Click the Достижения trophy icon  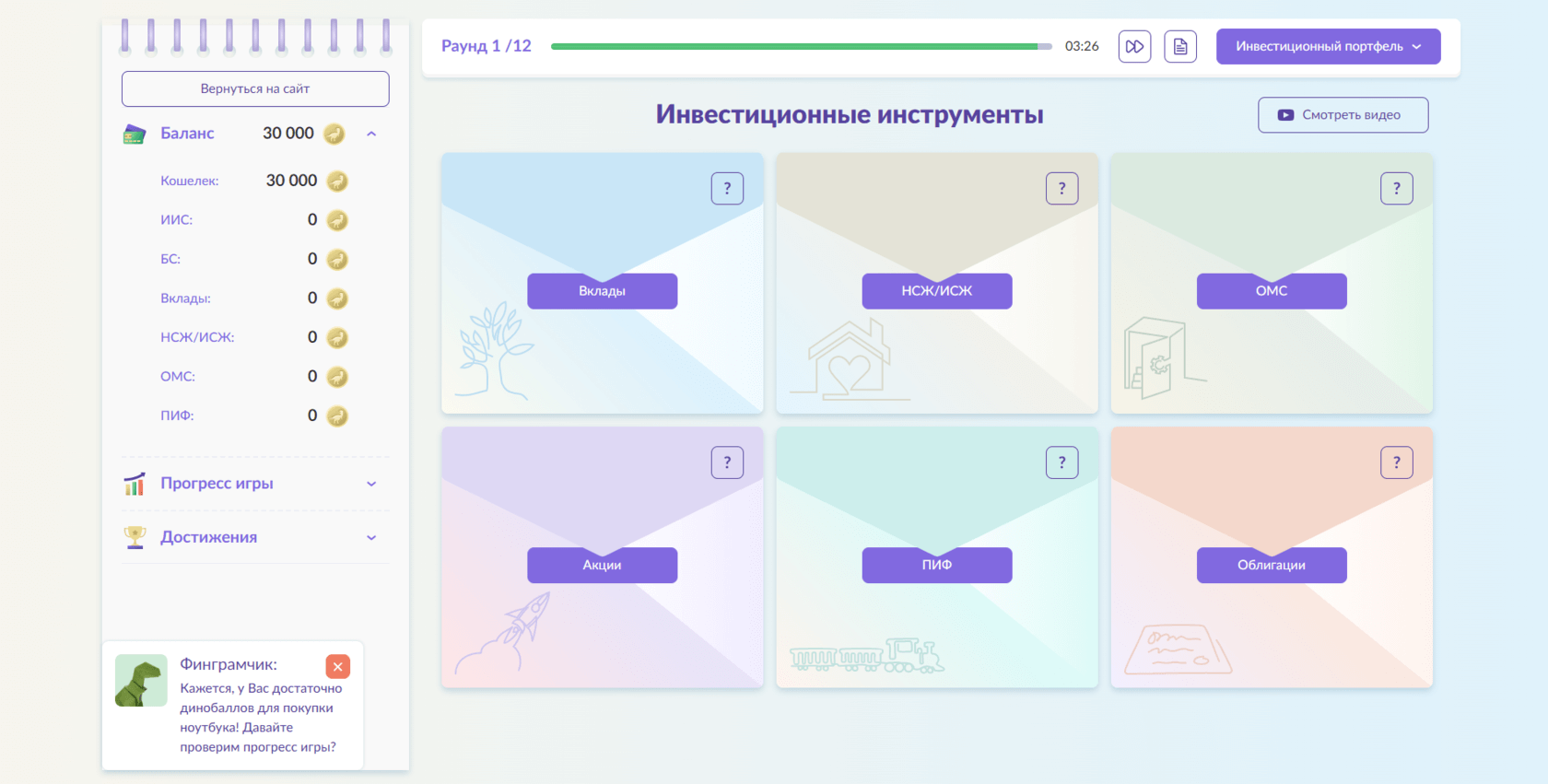click(x=135, y=537)
